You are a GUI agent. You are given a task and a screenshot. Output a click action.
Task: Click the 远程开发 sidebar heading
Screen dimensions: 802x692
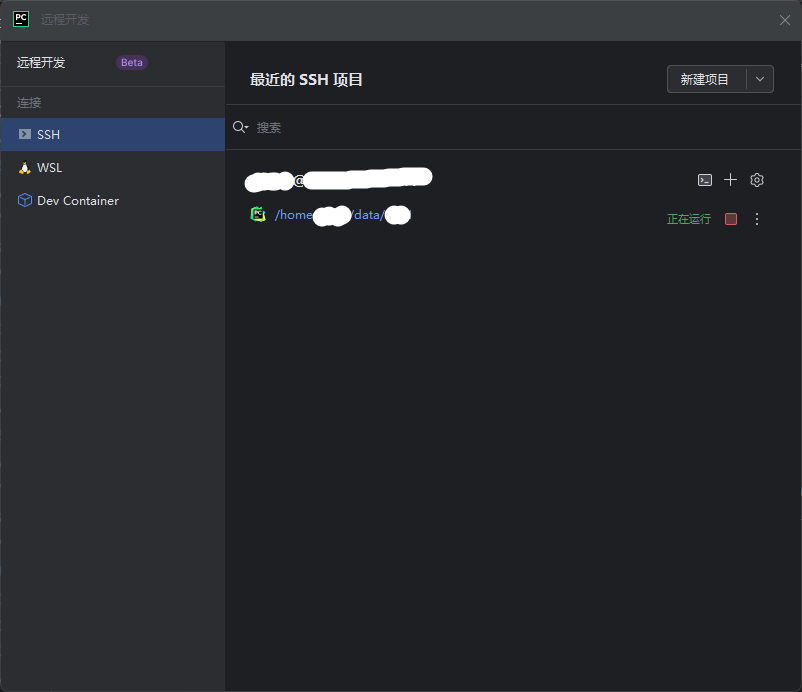click(41, 62)
